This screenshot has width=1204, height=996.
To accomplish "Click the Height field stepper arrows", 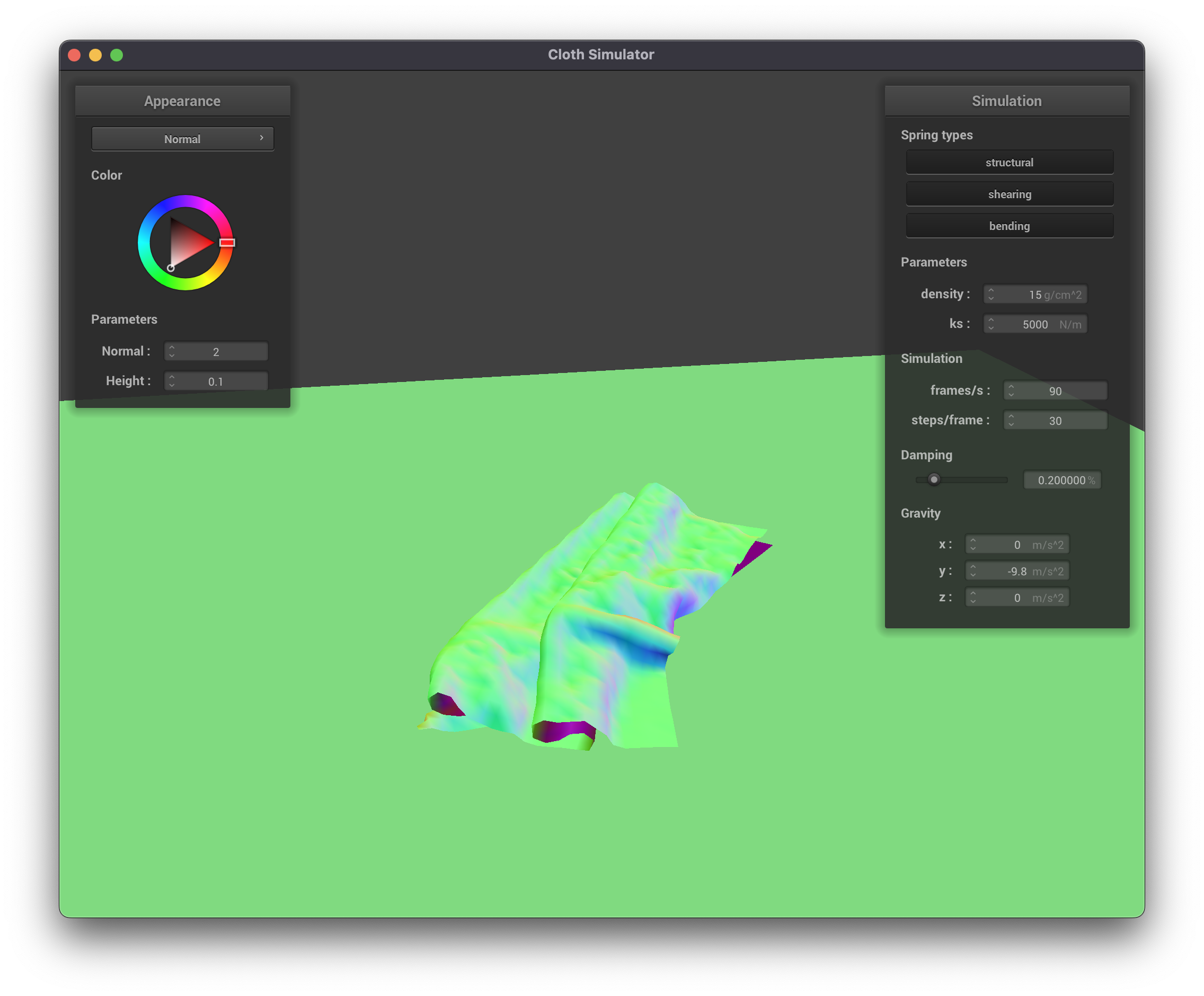I will point(172,381).
